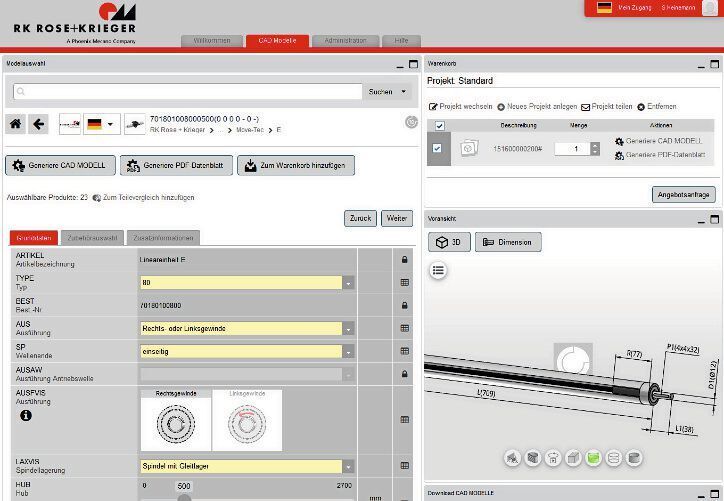Click the lock icon in the AUSAW row
Screen dimensions: 724x501
pos(404,374)
